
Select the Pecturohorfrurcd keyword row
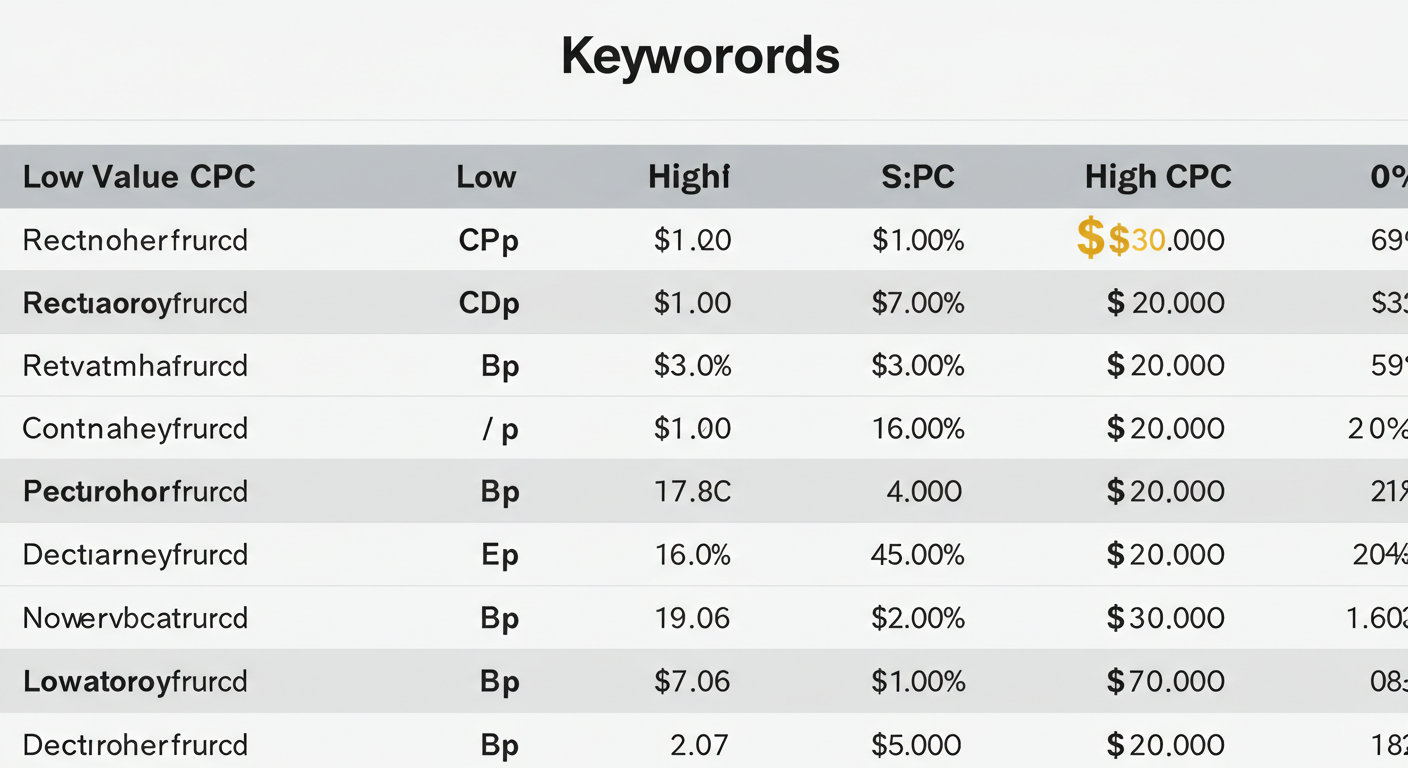(x=704, y=491)
